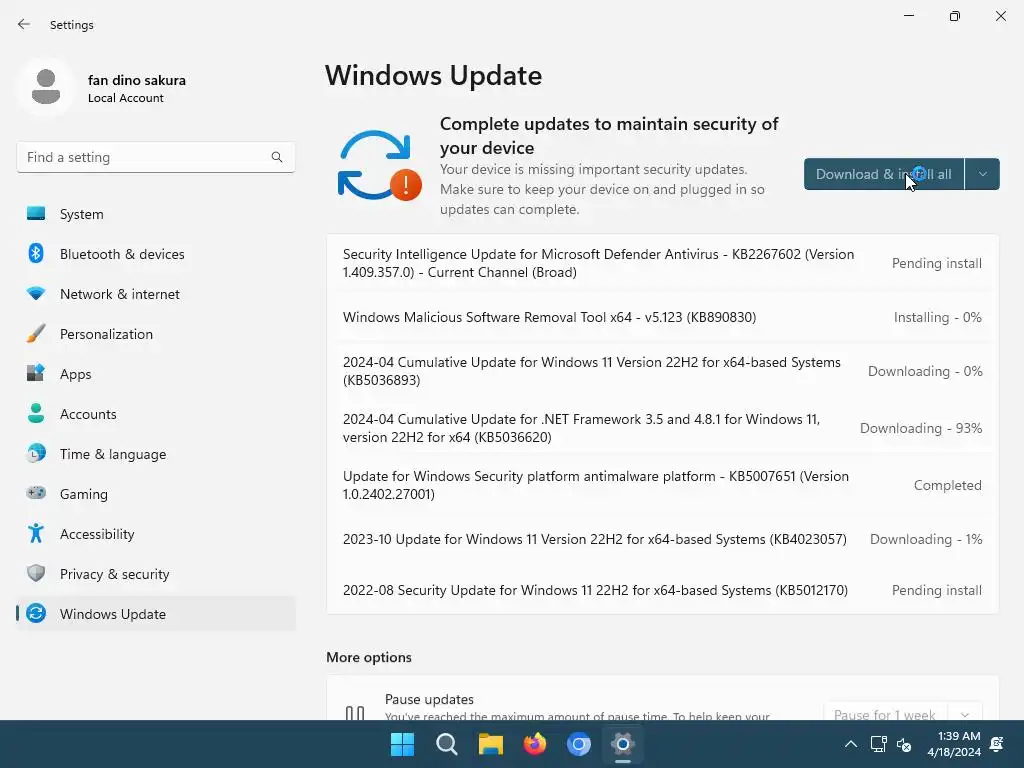
Task: Launch Chromium browser from taskbar
Action: (x=579, y=744)
